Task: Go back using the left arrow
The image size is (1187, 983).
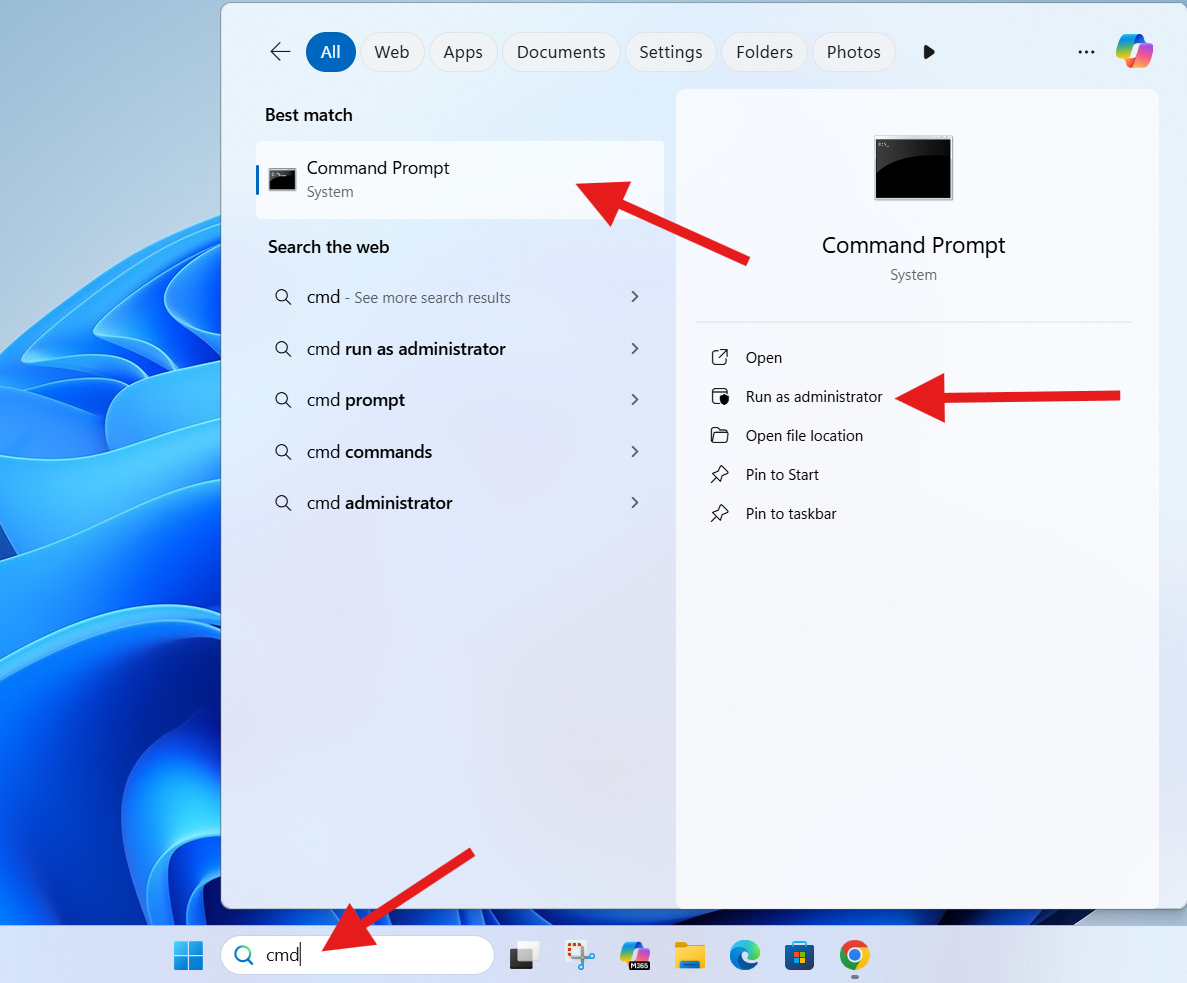Action: coord(280,52)
